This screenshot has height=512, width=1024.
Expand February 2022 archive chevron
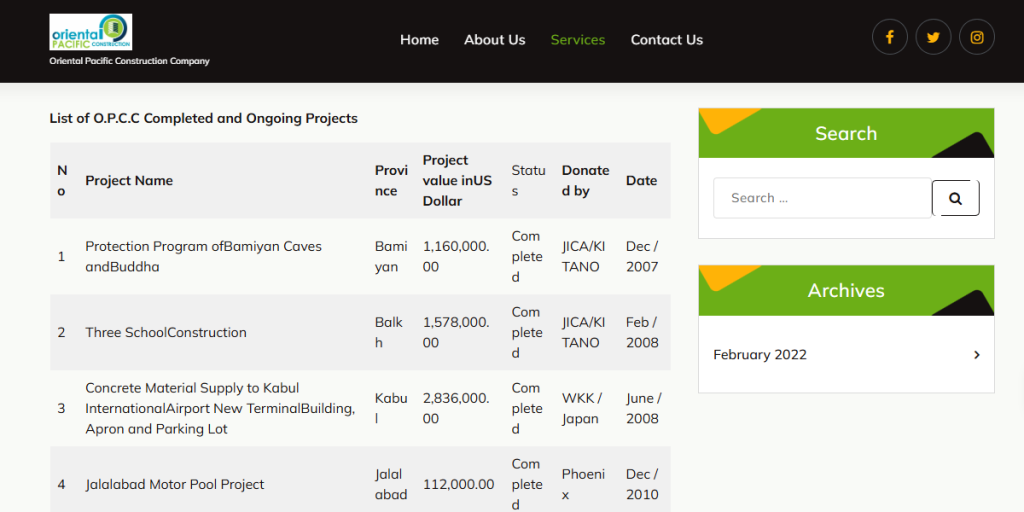(x=976, y=355)
